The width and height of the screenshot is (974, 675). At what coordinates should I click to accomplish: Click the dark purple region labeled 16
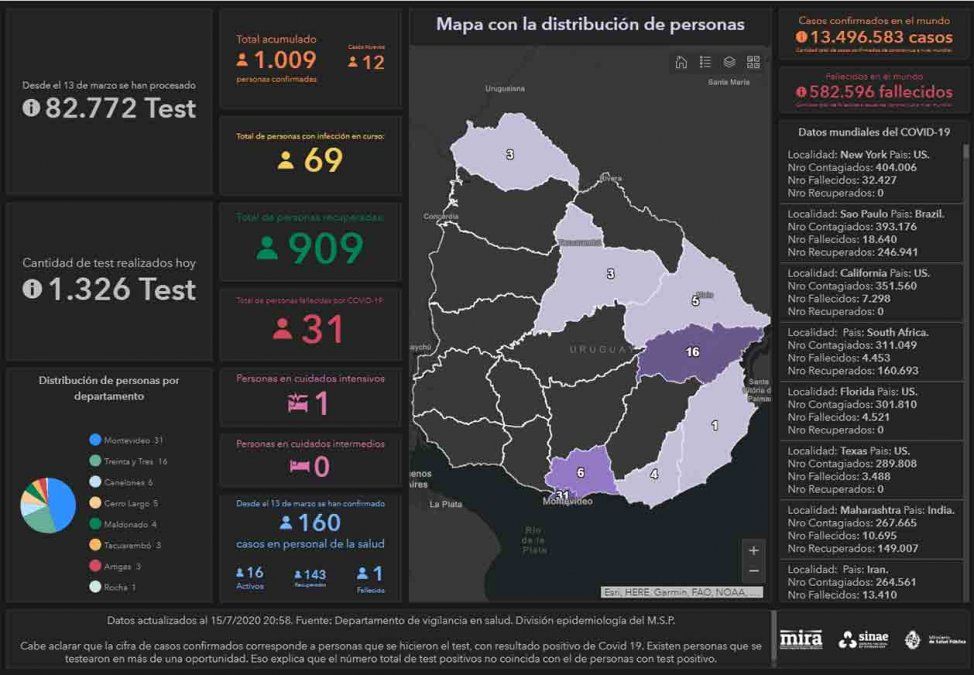[690, 353]
